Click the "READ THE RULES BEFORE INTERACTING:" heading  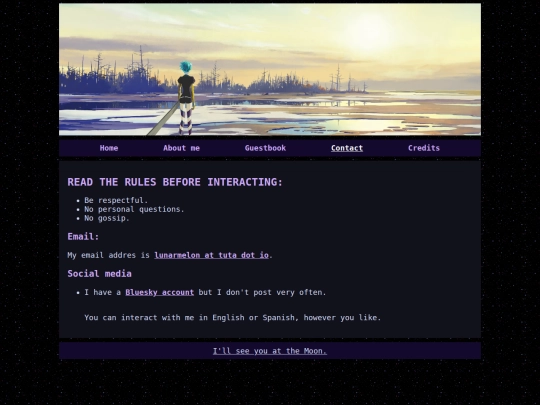175,182
